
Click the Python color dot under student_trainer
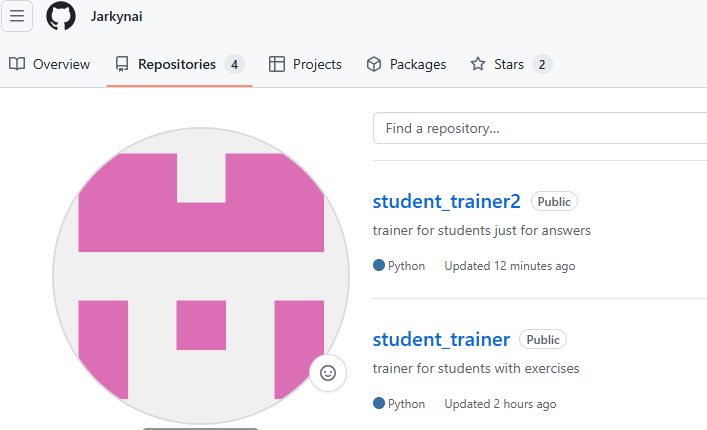pos(379,404)
